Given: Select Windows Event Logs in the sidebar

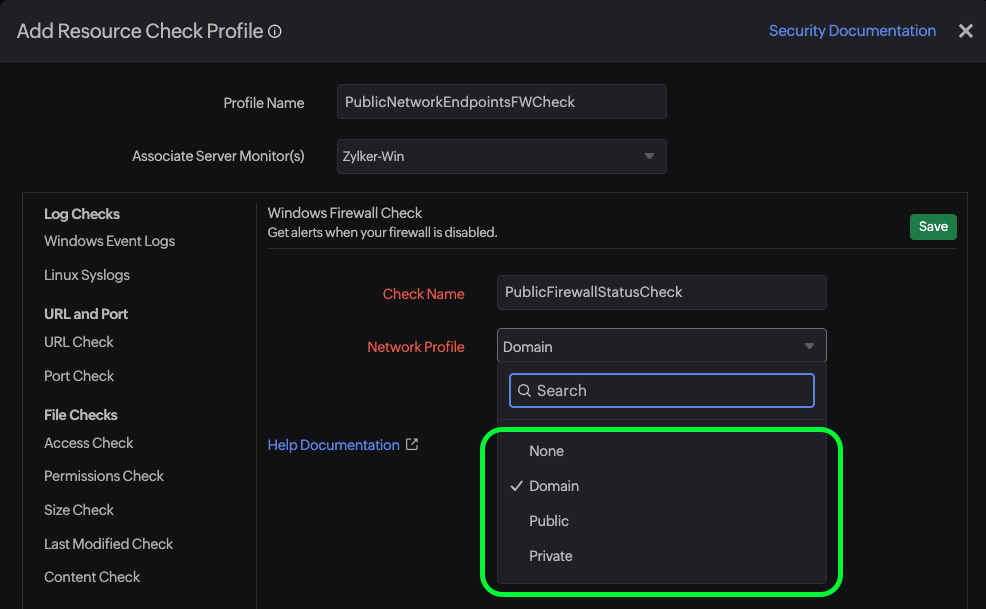Looking at the screenshot, I should (109, 241).
